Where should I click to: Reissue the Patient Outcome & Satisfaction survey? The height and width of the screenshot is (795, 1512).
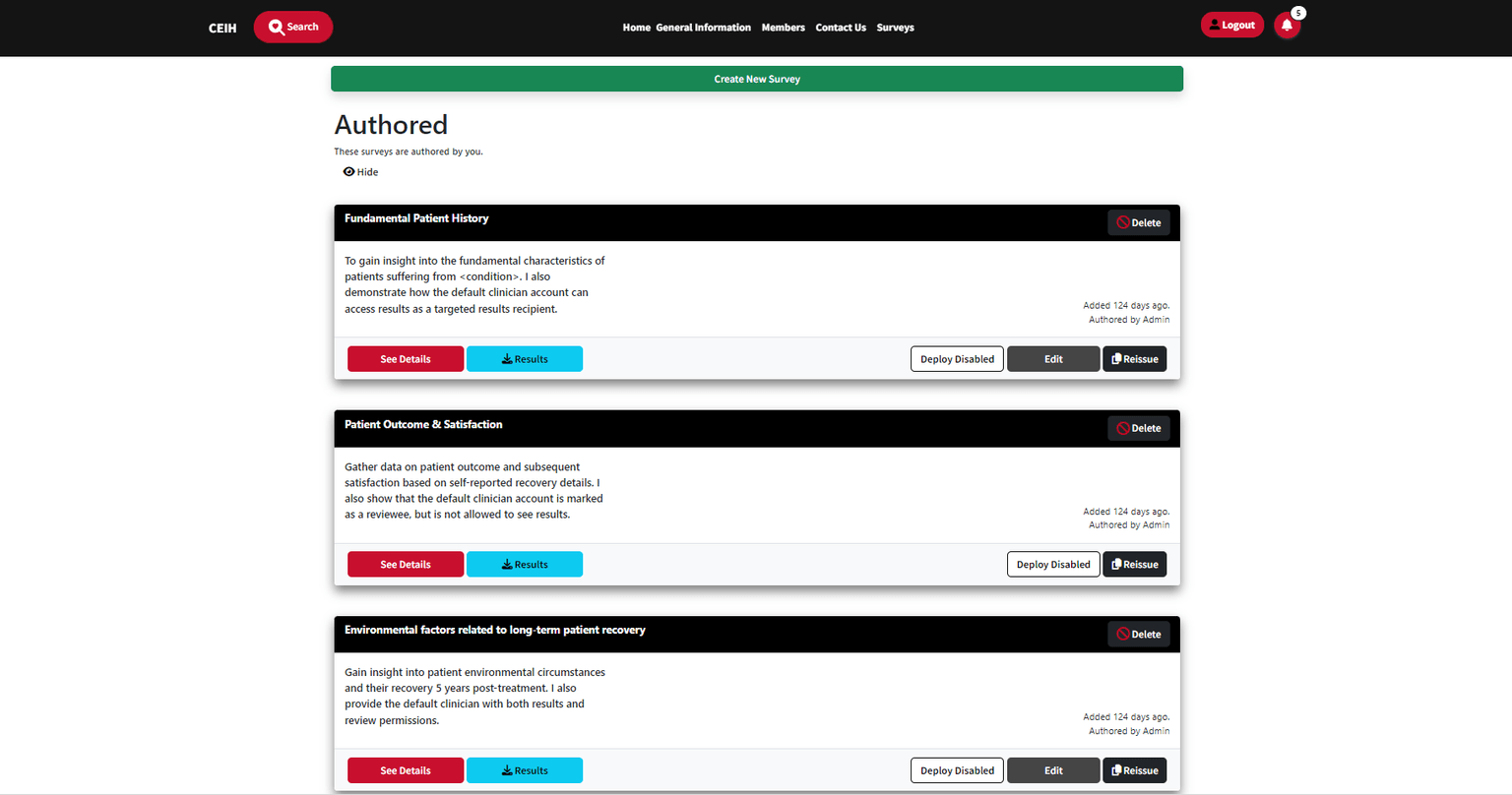(x=1134, y=565)
